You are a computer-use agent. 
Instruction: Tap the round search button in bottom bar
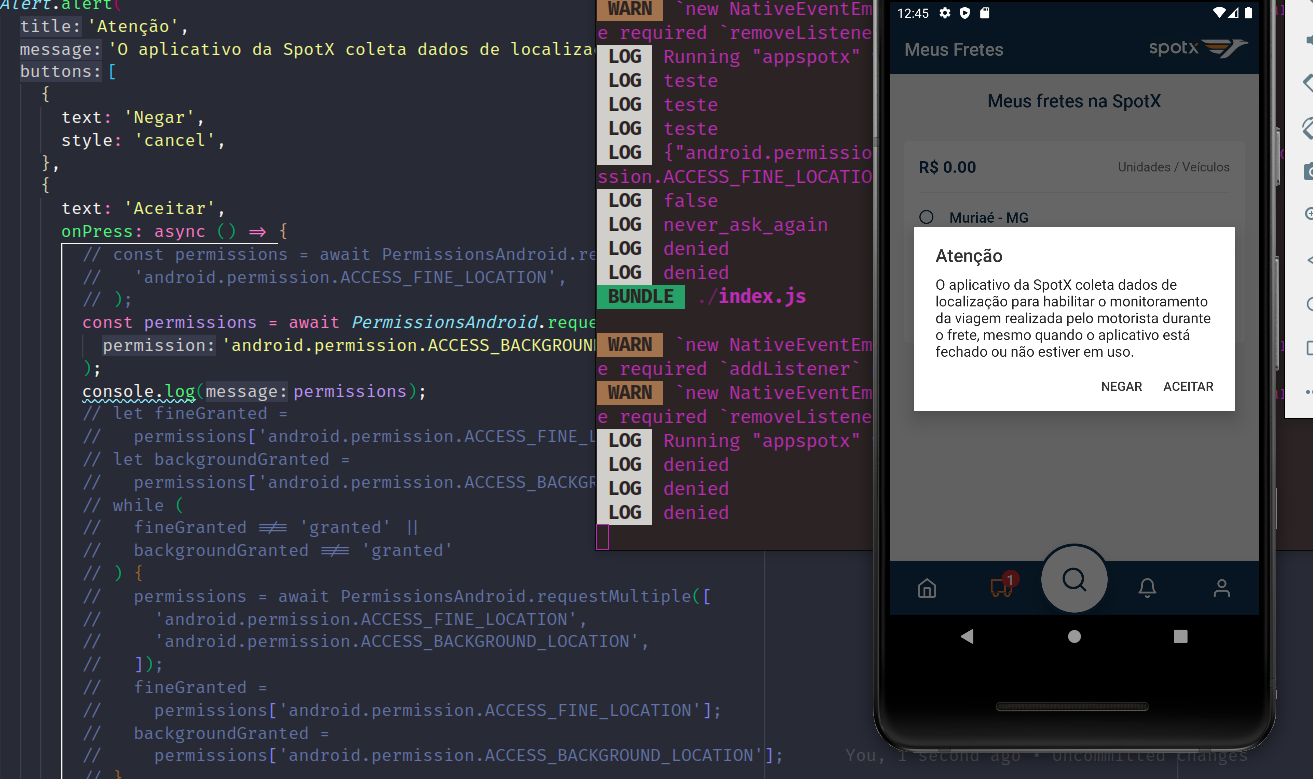click(1074, 579)
